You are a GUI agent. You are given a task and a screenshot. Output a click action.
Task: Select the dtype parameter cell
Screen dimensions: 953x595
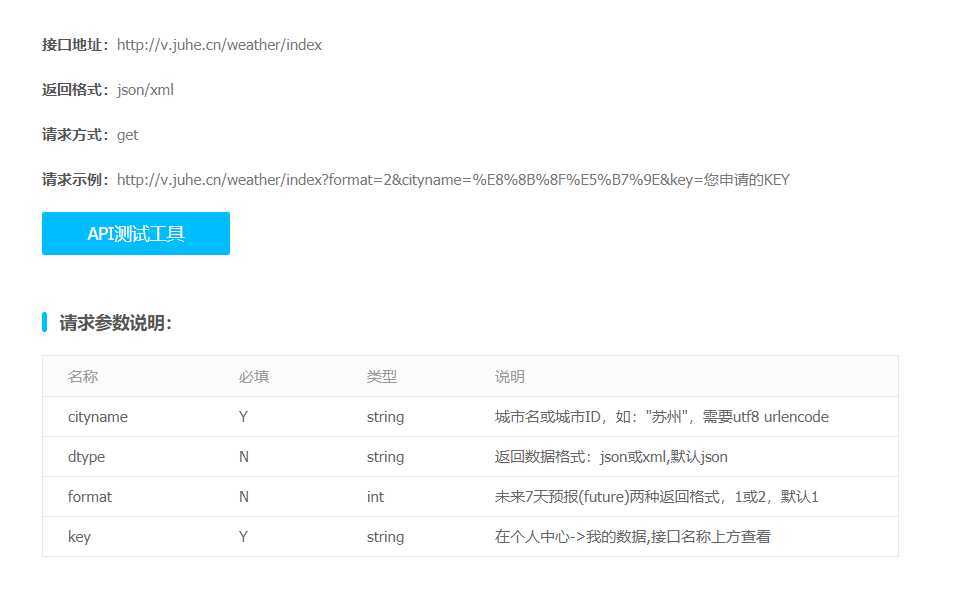click(86, 457)
